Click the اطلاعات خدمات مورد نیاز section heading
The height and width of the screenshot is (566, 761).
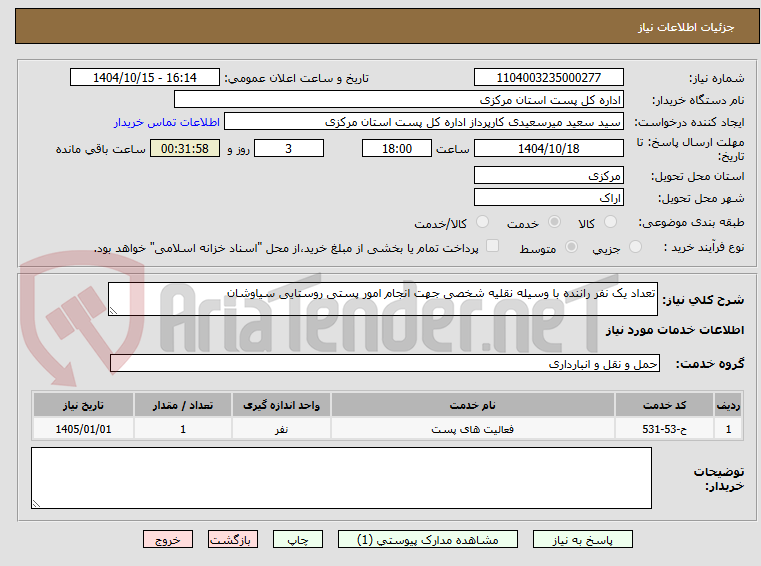(675, 330)
